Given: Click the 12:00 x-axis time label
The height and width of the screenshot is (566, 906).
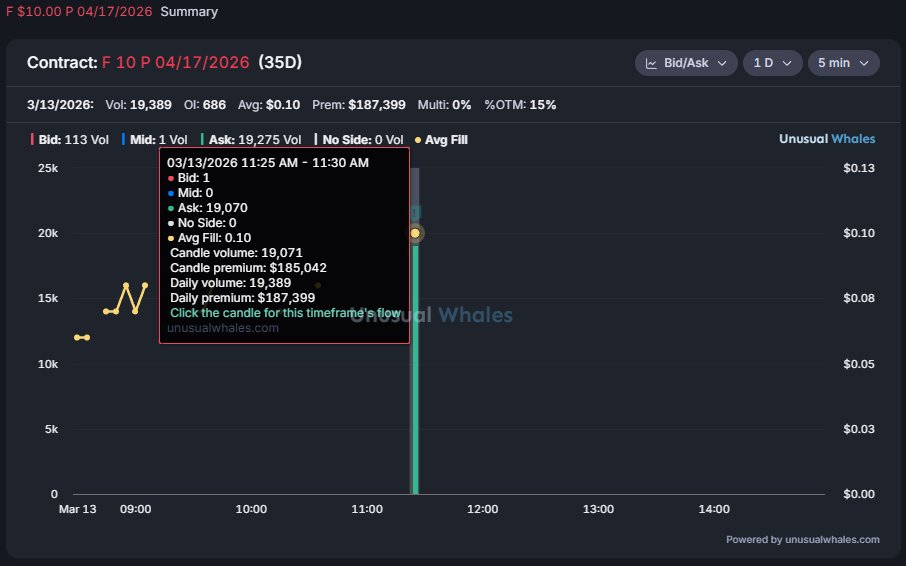Looking at the screenshot, I should [482, 509].
